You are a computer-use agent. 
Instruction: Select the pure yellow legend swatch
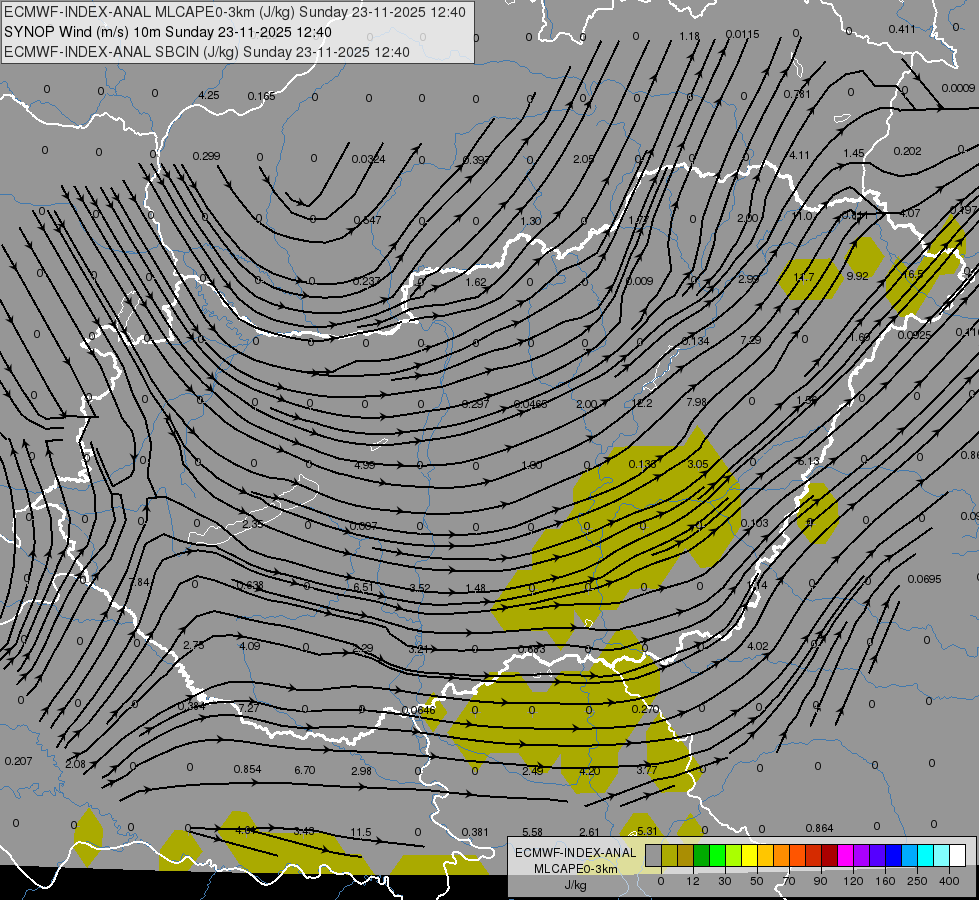750,855
